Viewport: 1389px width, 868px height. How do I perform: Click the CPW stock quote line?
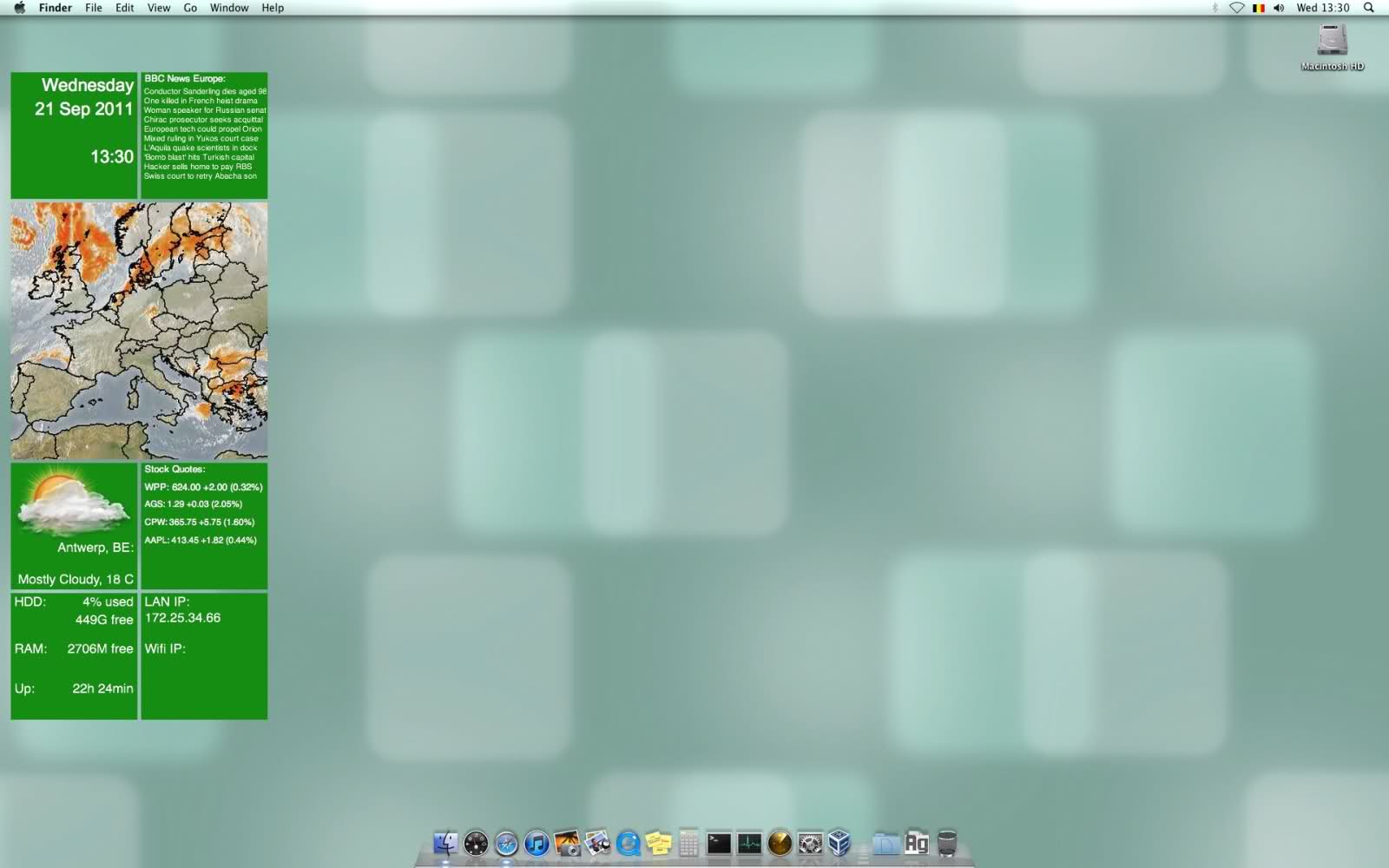click(x=200, y=523)
